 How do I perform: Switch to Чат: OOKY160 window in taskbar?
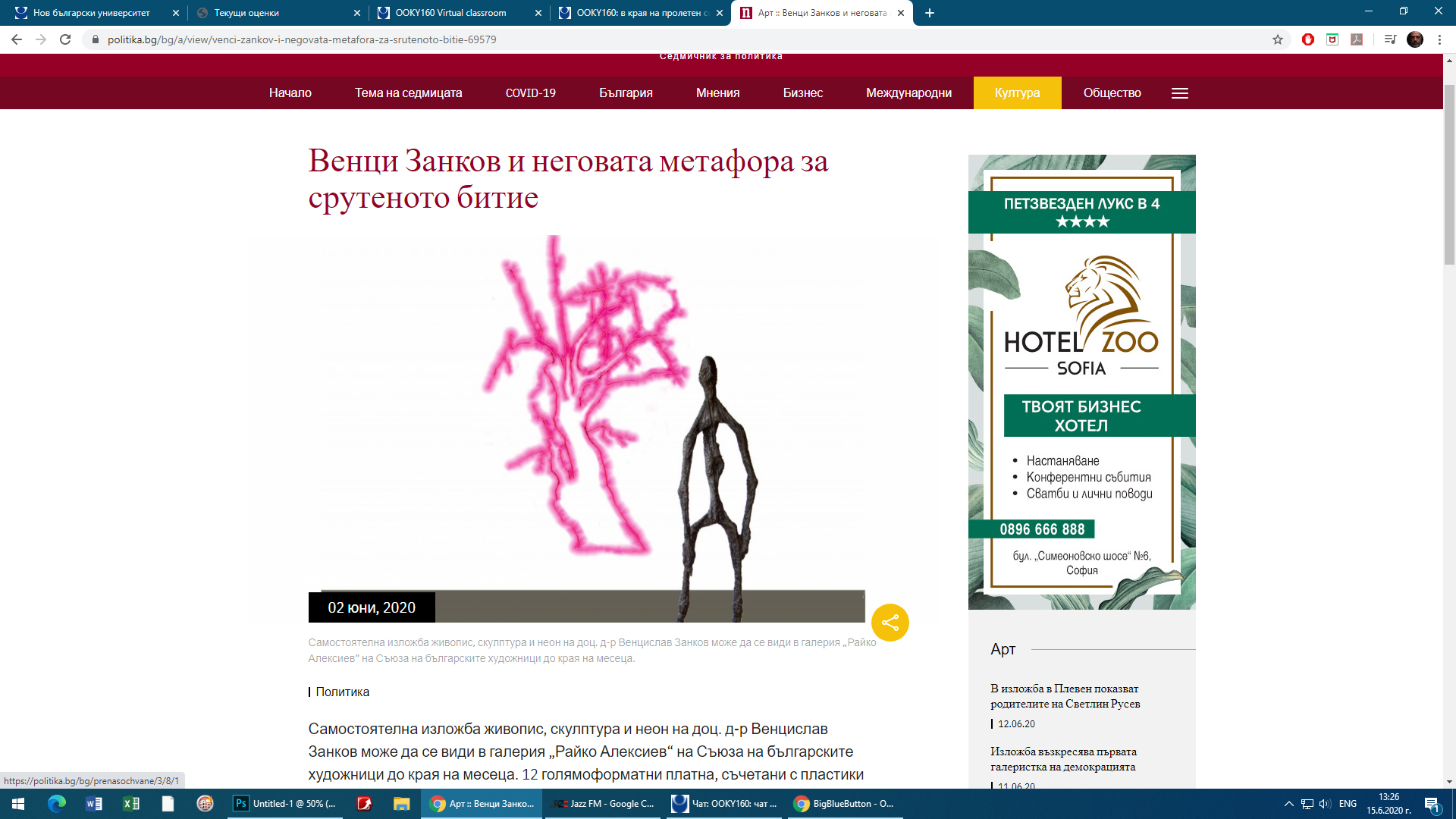point(725,804)
